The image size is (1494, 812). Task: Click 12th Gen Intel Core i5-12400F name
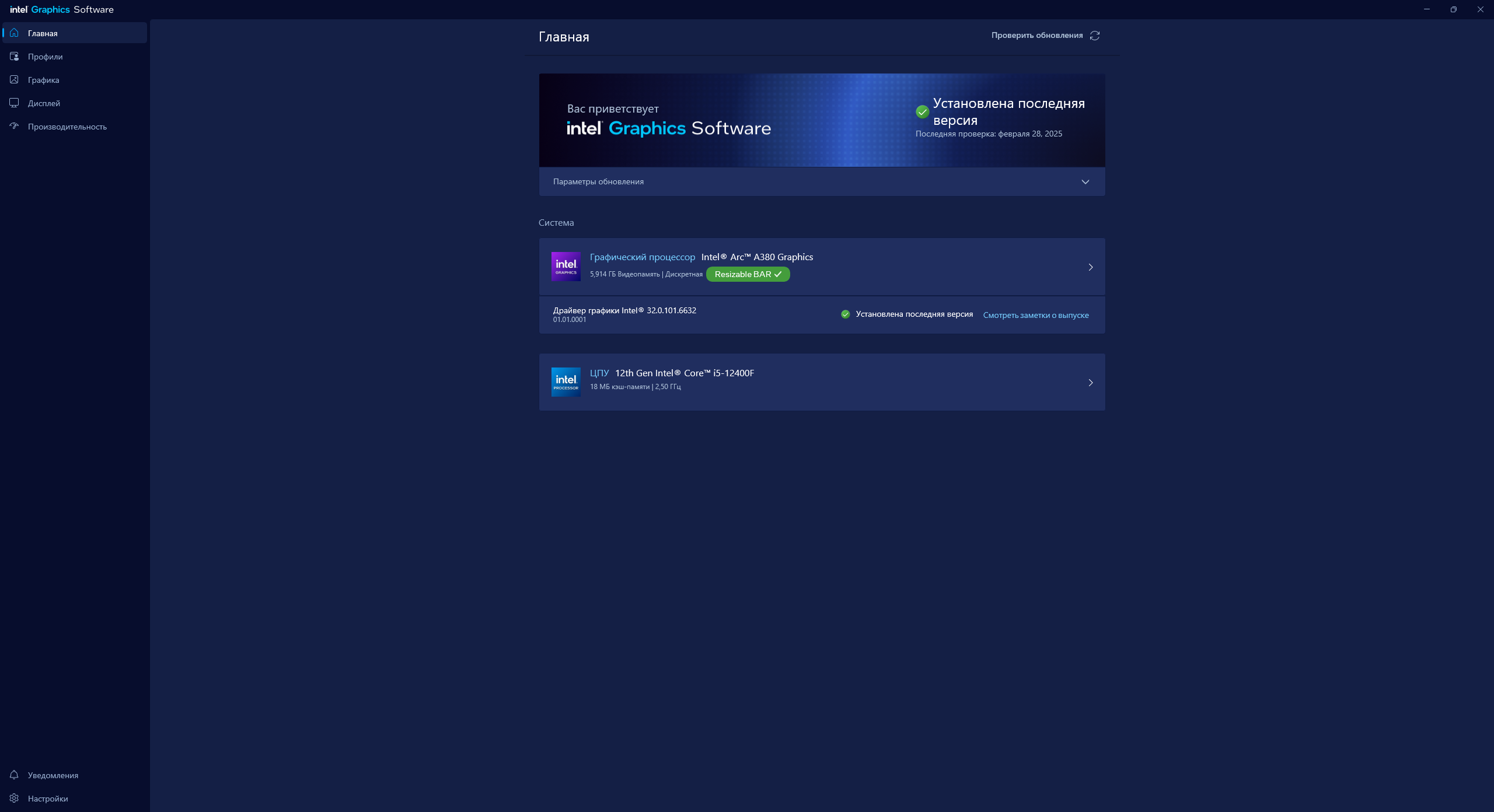685,373
